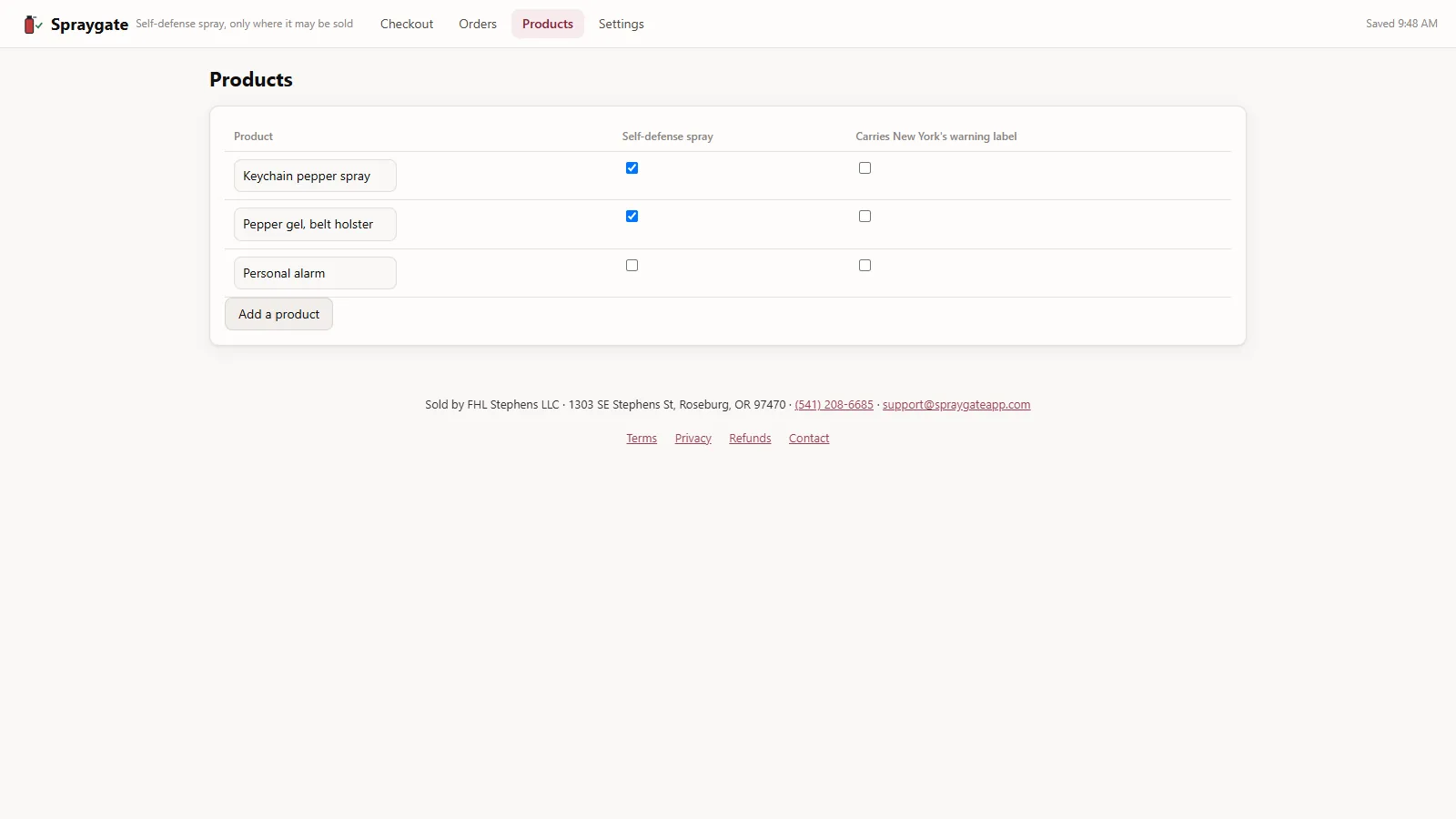Click the Carries New York's warning label header

[936, 136]
